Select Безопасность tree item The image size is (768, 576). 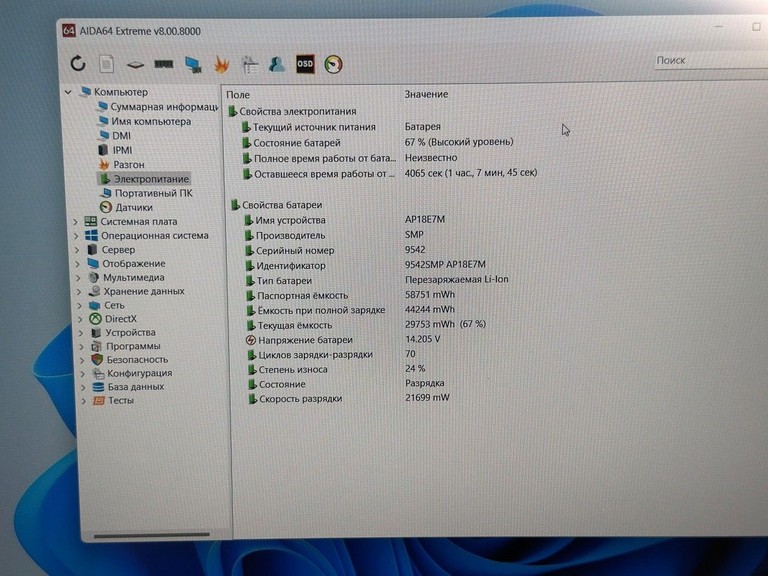click(130, 360)
